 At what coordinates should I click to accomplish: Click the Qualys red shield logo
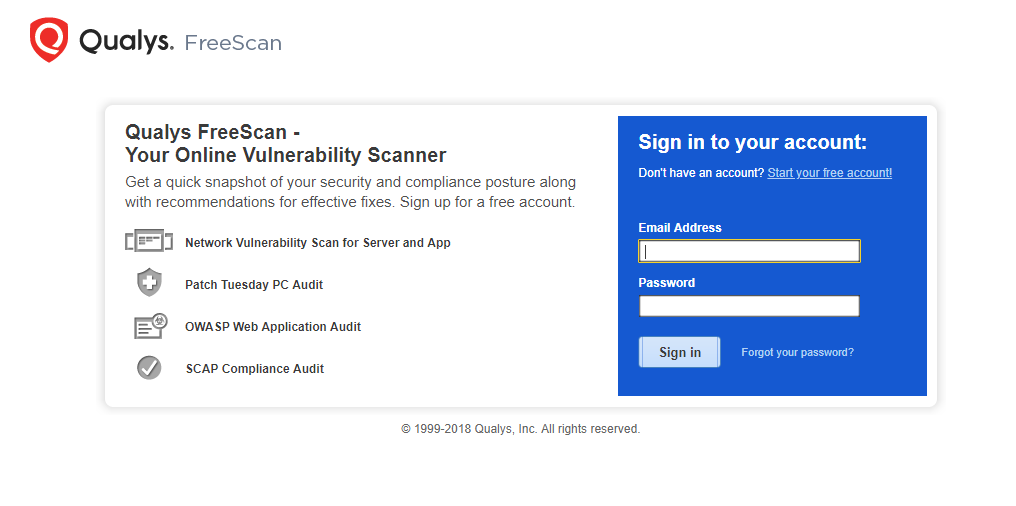(49, 40)
